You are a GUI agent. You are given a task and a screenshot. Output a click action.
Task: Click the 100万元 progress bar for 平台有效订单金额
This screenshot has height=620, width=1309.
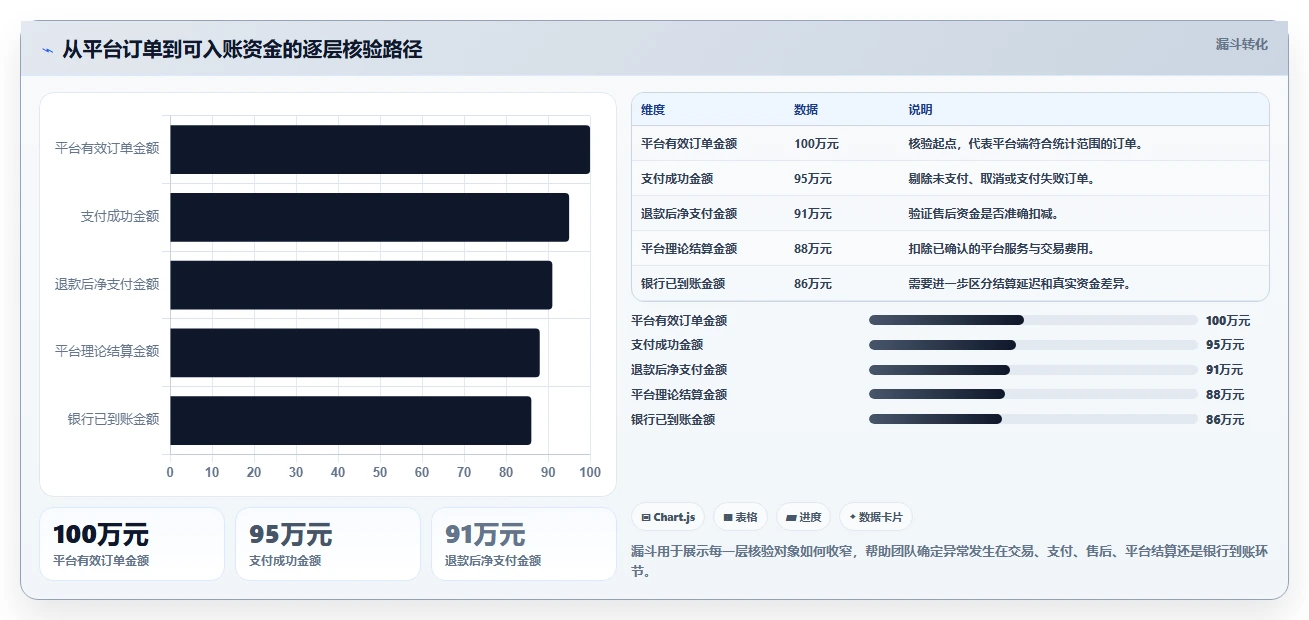(1033, 320)
